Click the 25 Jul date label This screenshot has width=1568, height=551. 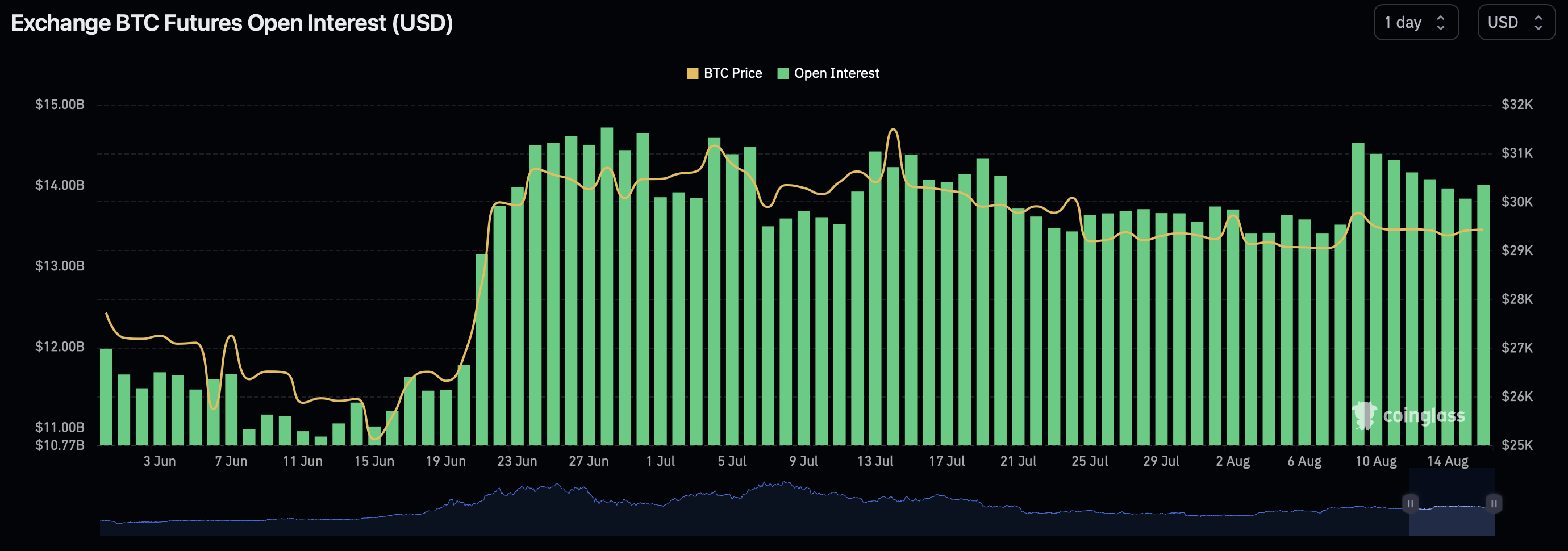click(1090, 461)
